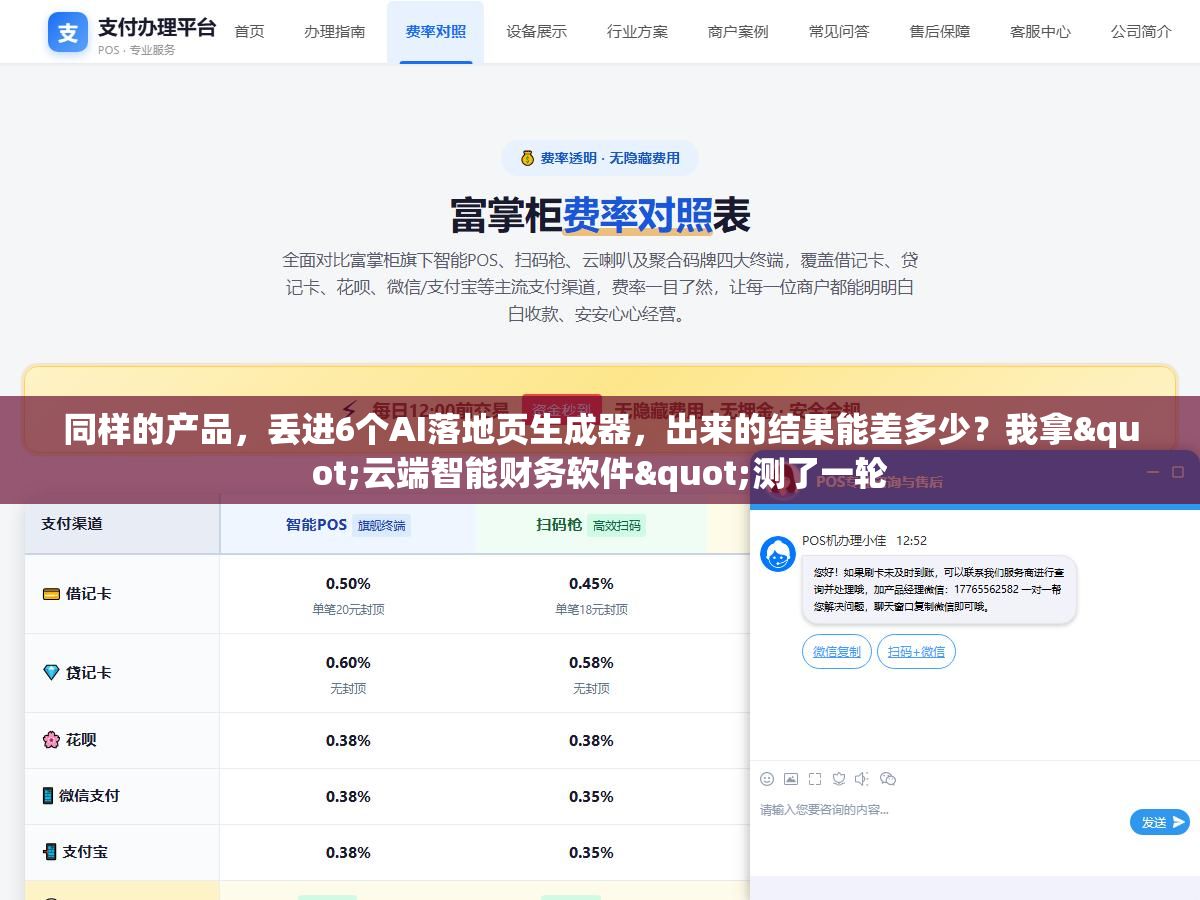Click the 微信支付 row icon
The height and width of the screenshot is (900, 1200).
[x=48, y=796]
